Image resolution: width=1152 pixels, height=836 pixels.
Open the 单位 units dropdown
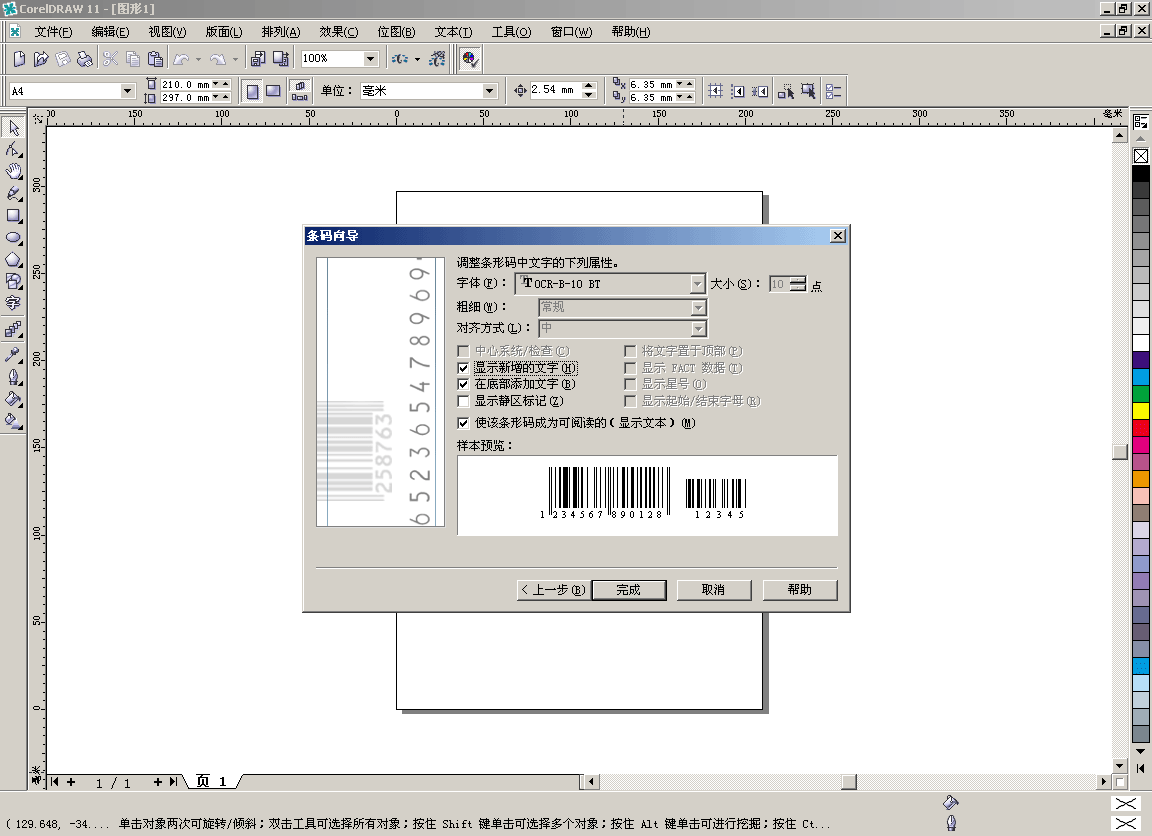point(489,91)
